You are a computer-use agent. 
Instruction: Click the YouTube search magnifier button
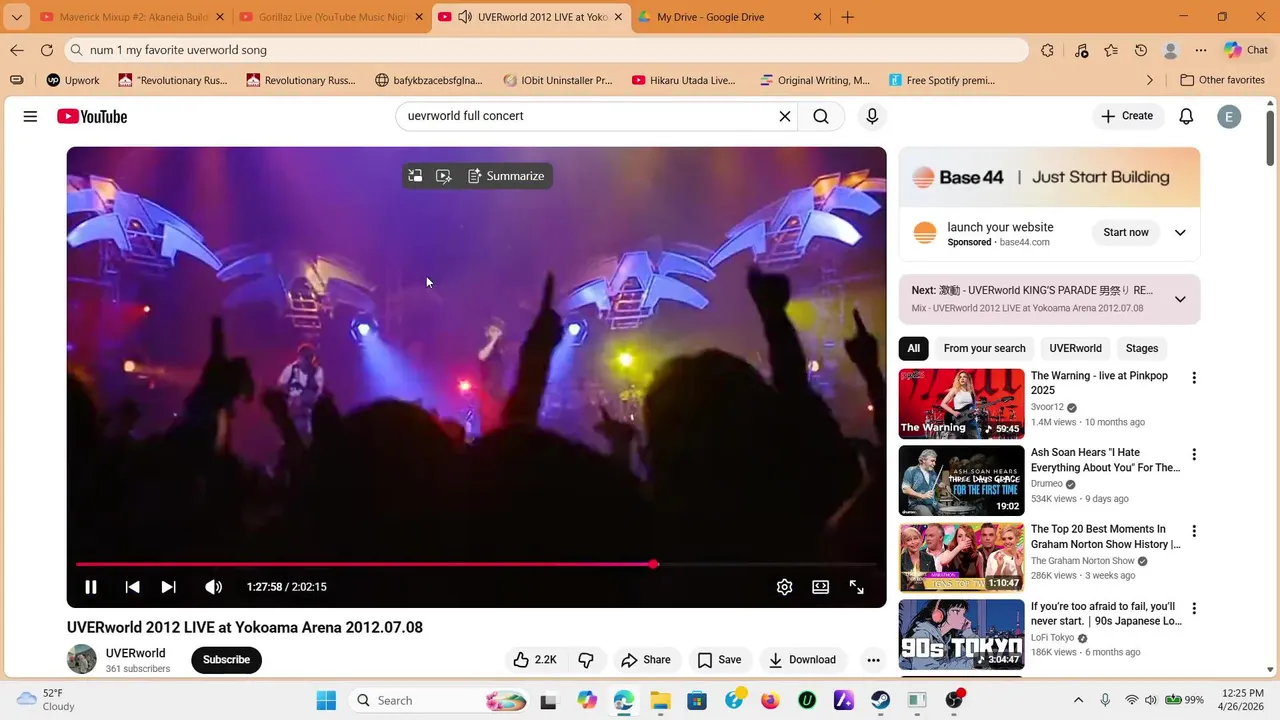(x=821, y=116)
